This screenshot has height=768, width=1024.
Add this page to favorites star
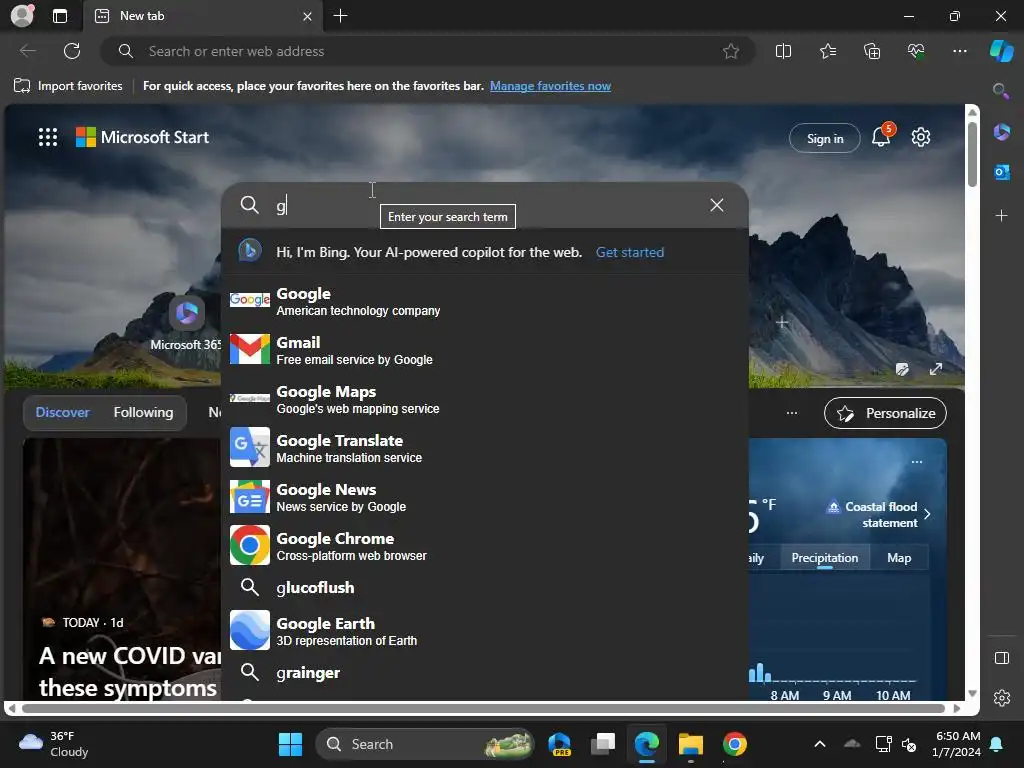[x=731, y=51]
